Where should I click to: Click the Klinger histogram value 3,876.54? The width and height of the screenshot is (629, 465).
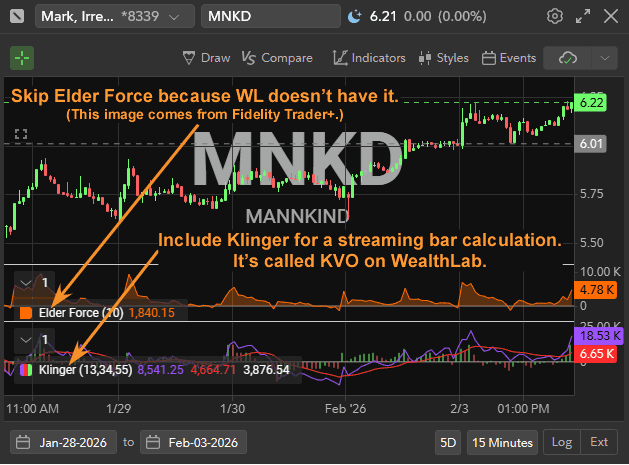coord(266,370)
